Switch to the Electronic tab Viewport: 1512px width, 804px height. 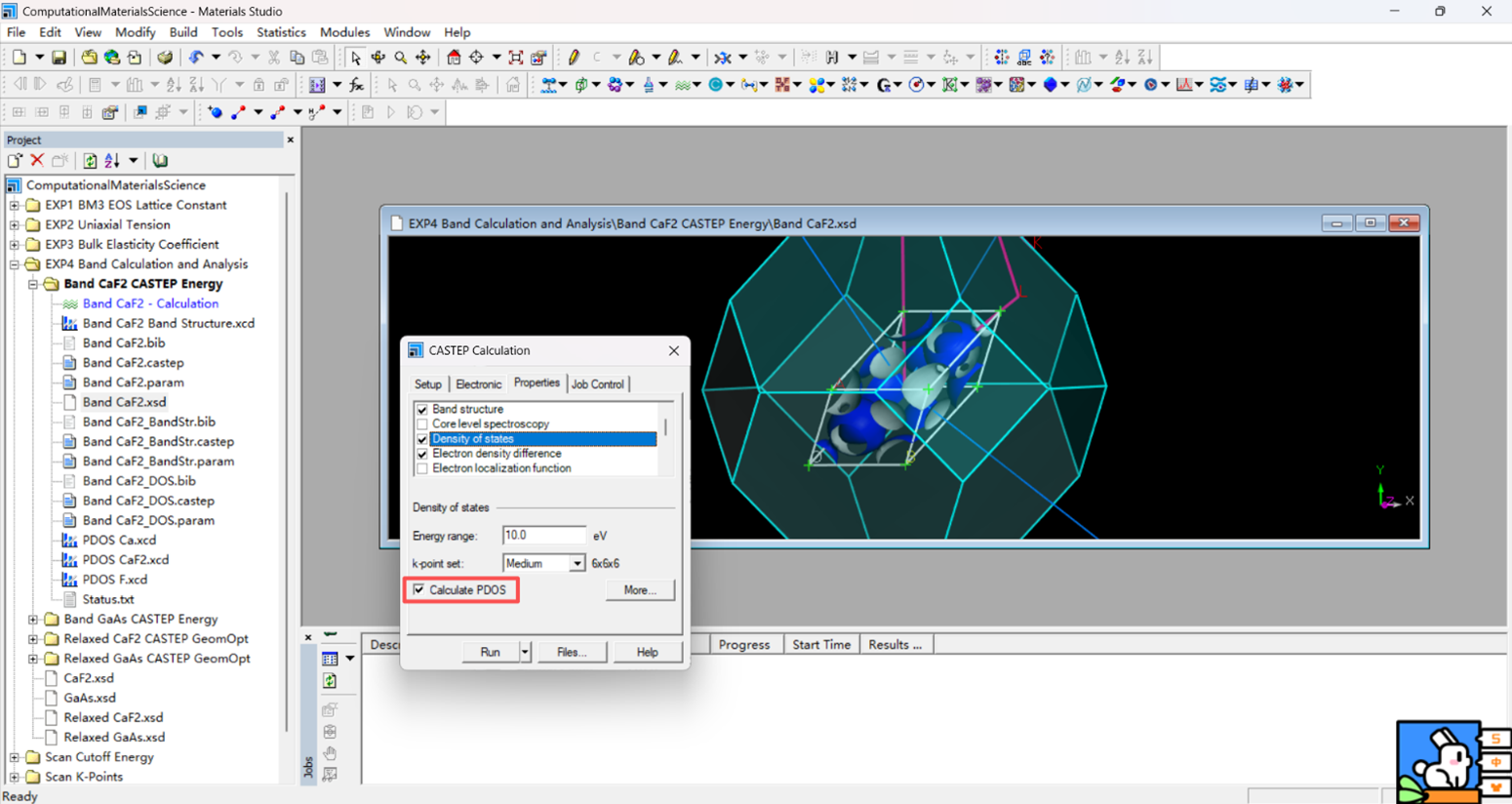coord(478,384)
